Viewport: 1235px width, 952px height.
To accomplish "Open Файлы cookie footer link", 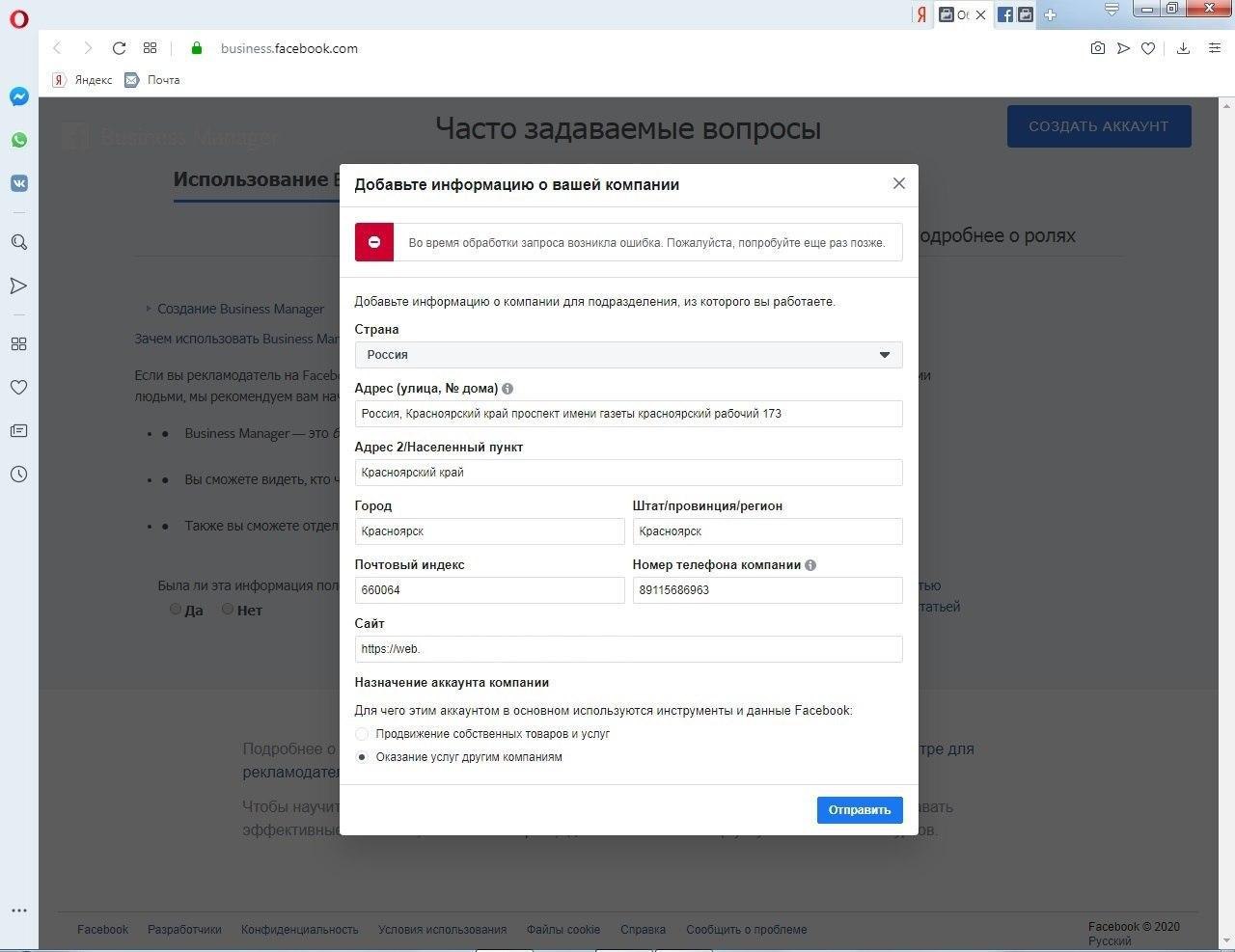I will [563, 930].
